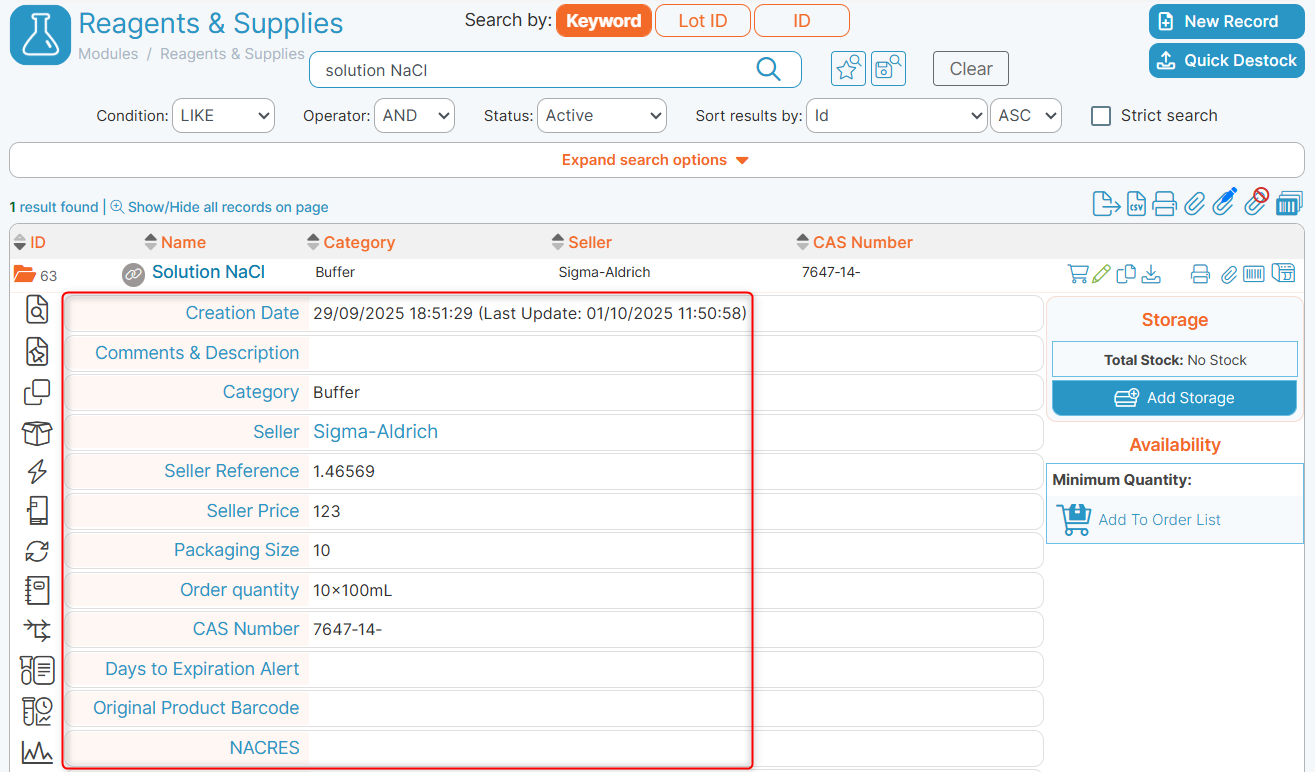
Task: Open the Condition LIKE dropdown
Action: pyautogui.click(x=223, y=116)
